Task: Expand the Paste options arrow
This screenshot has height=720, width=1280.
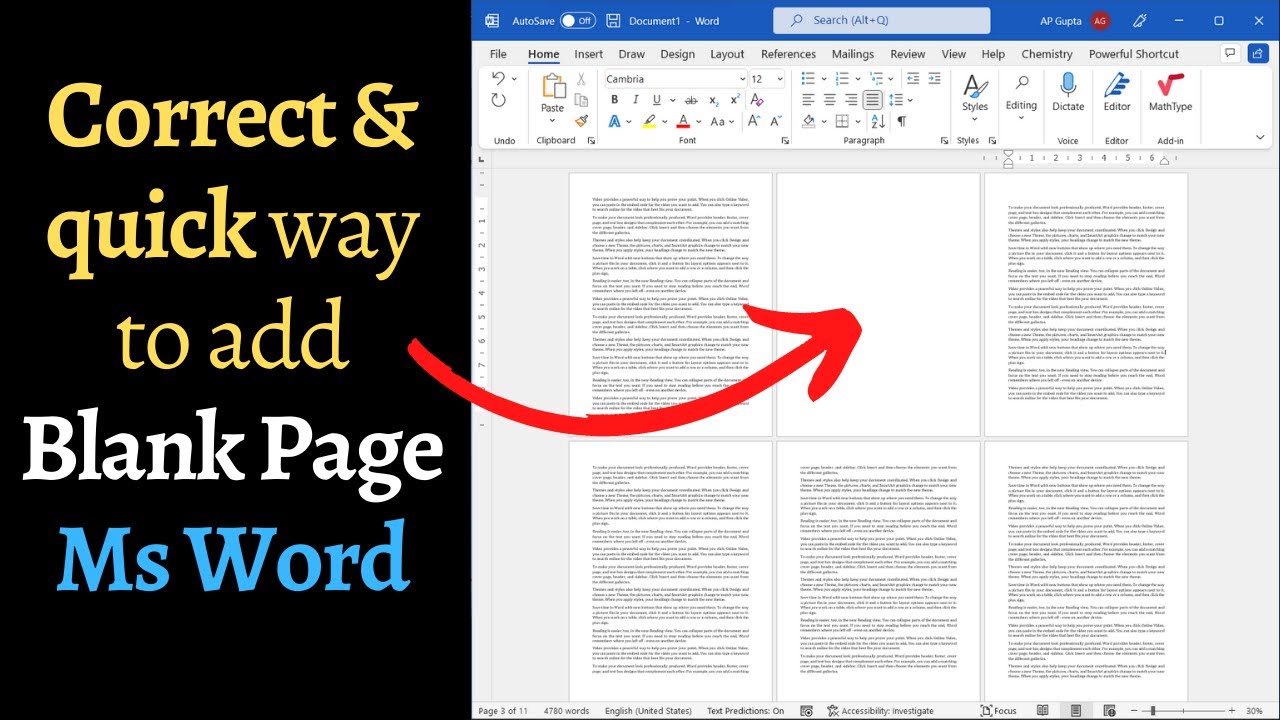Action: point(552,121)
